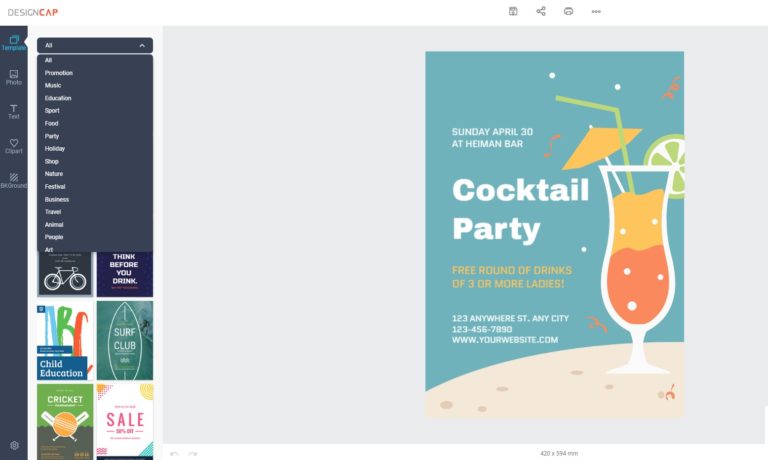
Task: Click the print icon in top toolbar
Action: (x=568, y=11)
